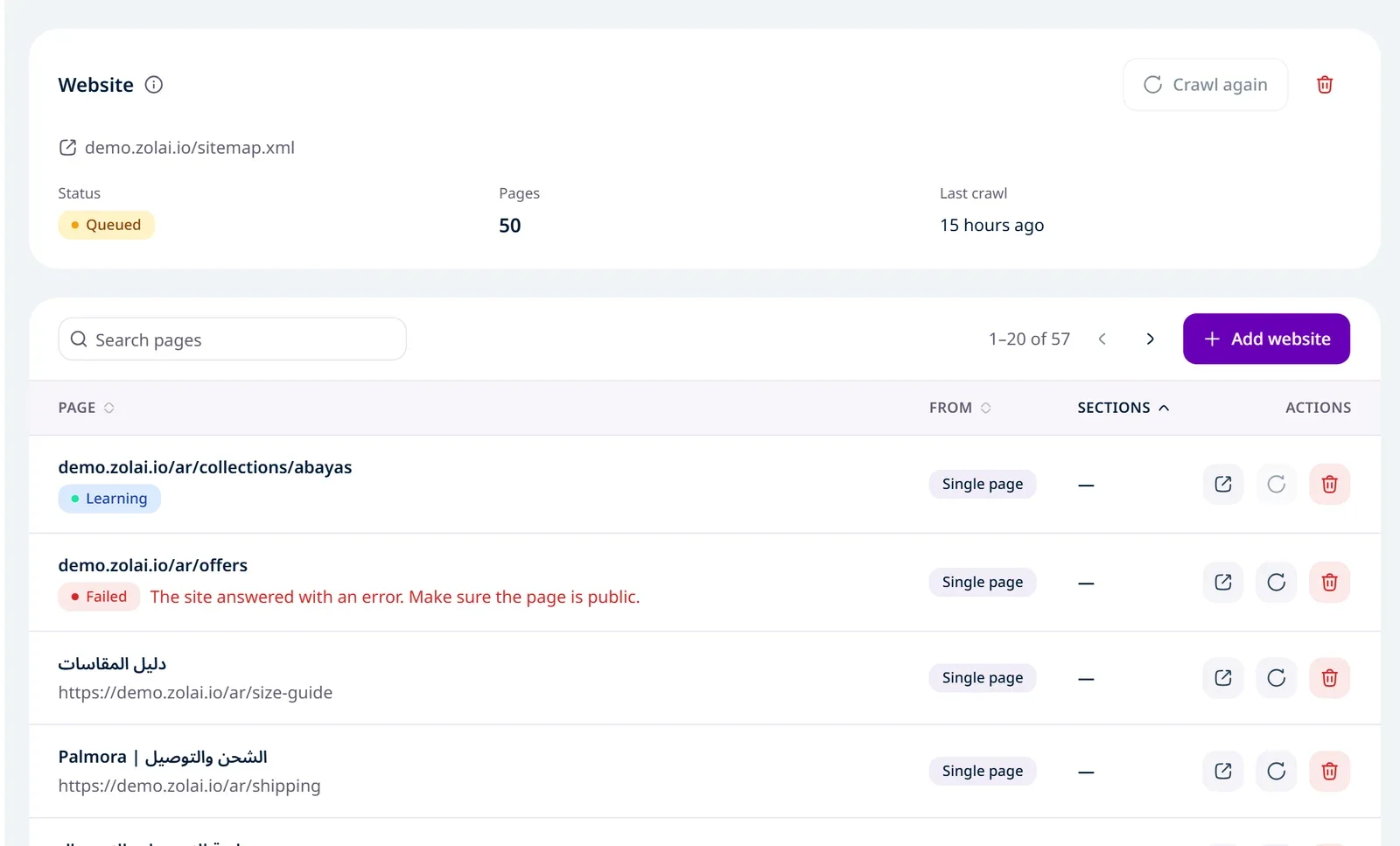
Task: Click the https://demo.zolai.io/ar/shipping URL text
Action: pyautogui.click(x=189, y=786)
